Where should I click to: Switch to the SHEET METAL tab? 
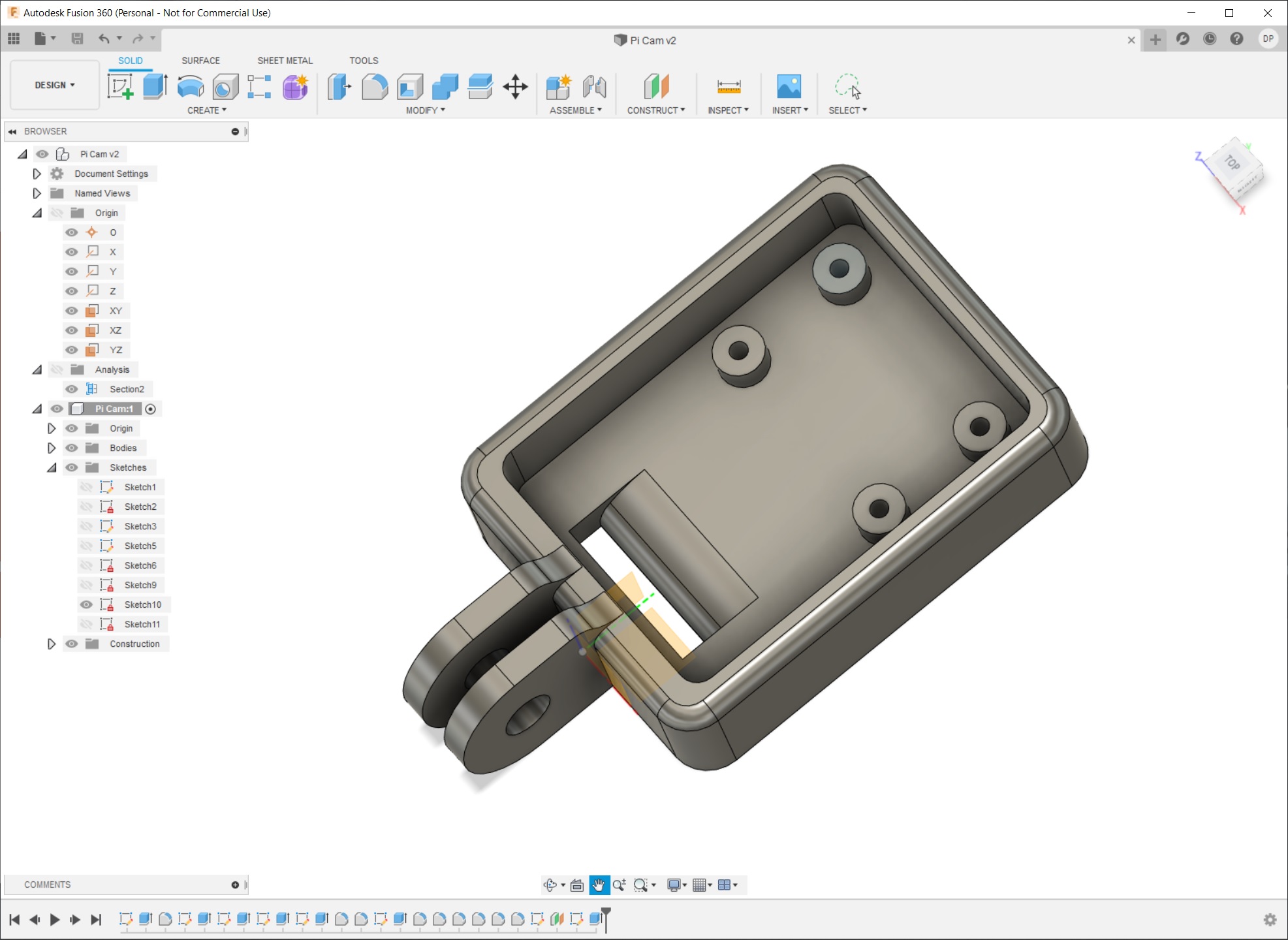tap(285, 60)
